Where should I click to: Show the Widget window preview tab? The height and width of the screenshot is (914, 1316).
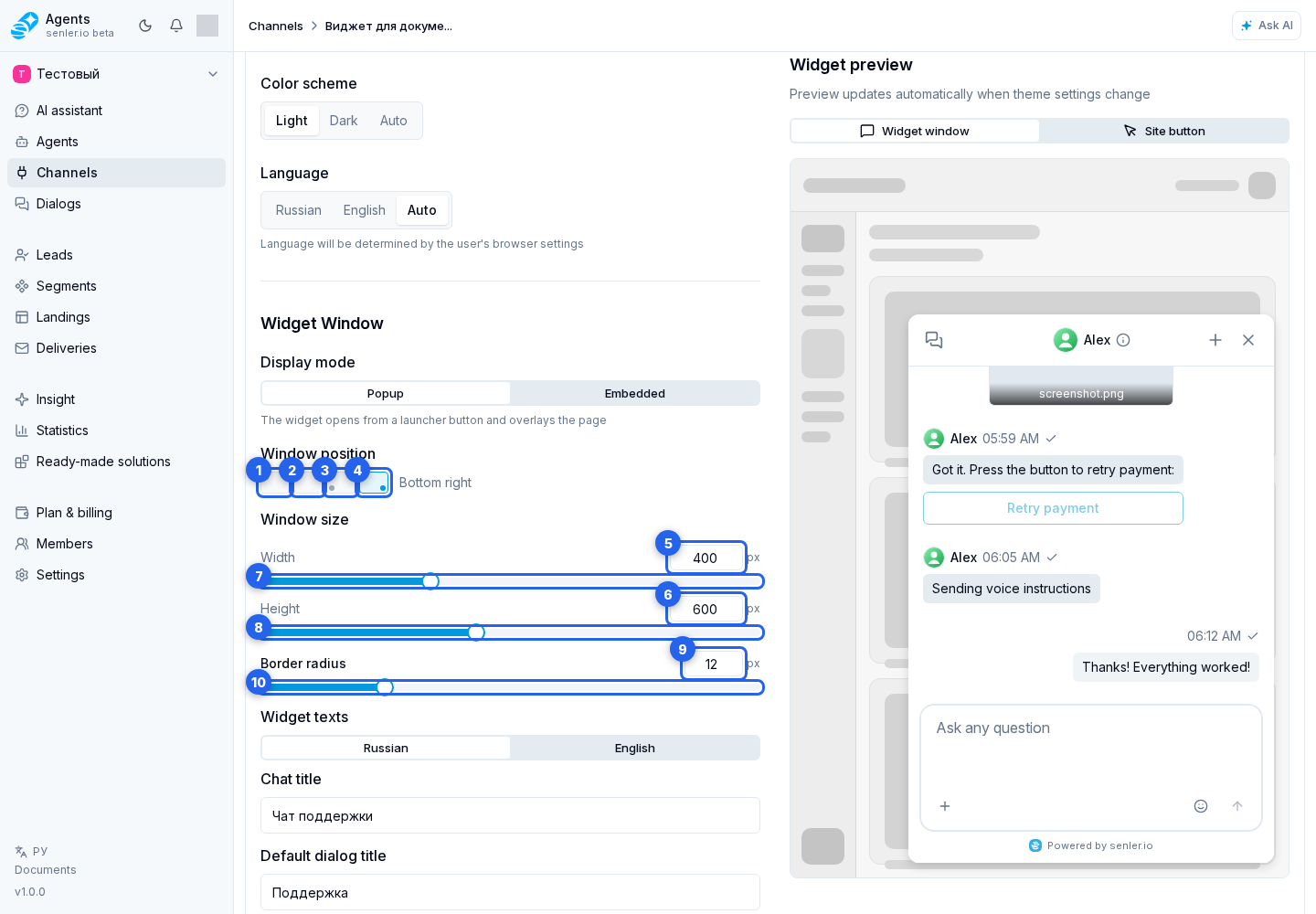coord(915,131)
